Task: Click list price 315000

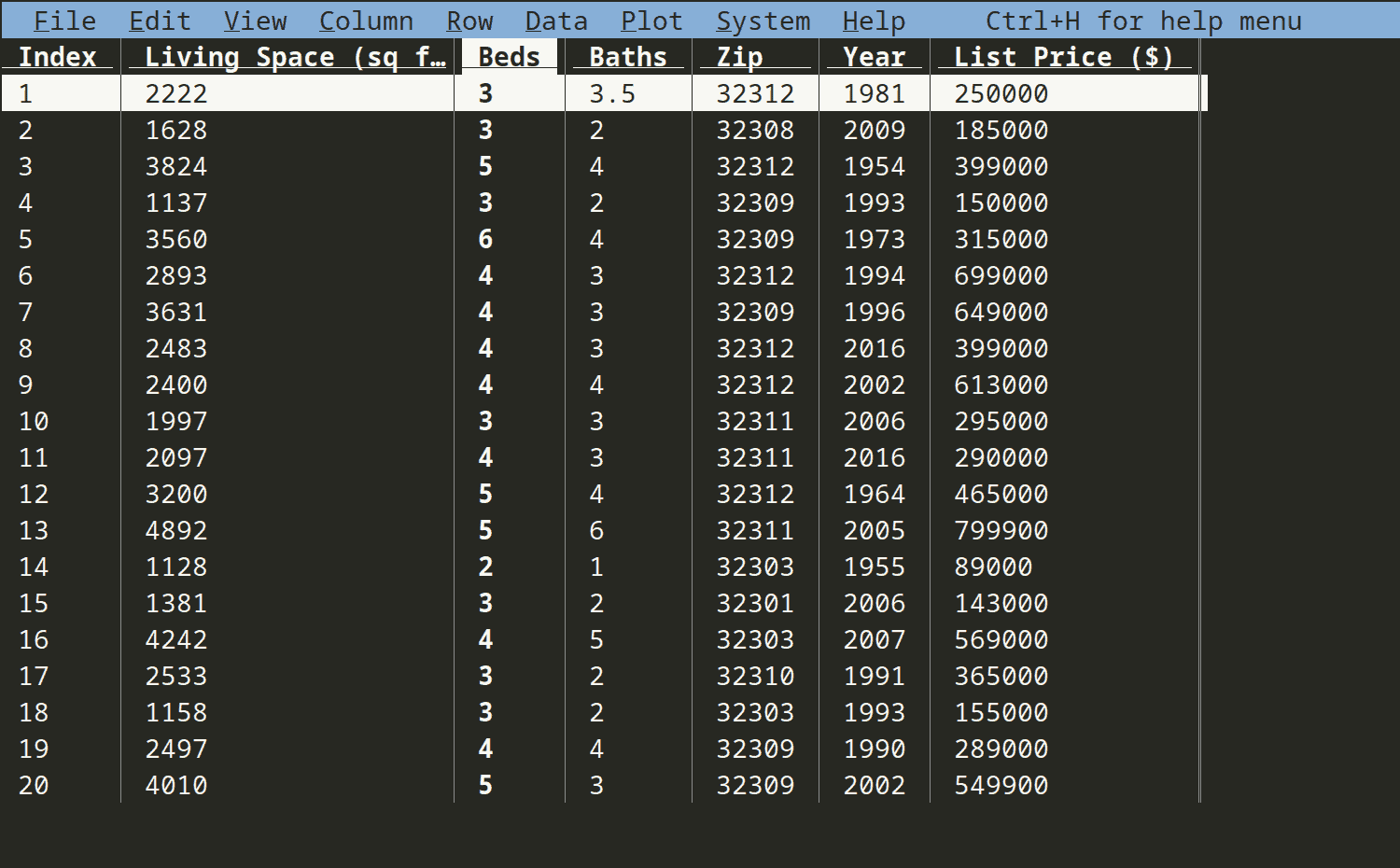Action: click(1001, 239)
